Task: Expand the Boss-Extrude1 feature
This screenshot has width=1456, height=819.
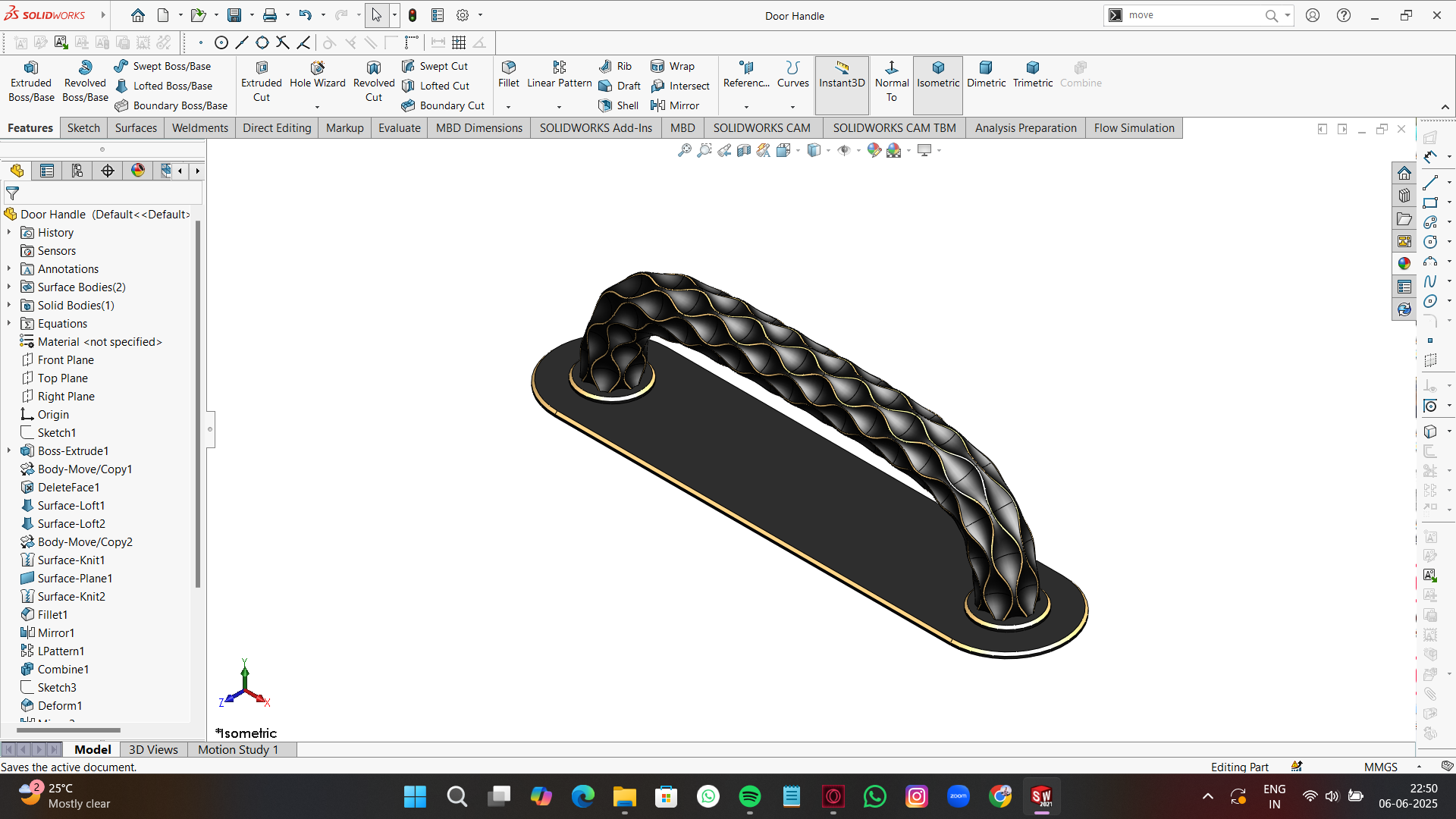Action: [x=9, y=451]
